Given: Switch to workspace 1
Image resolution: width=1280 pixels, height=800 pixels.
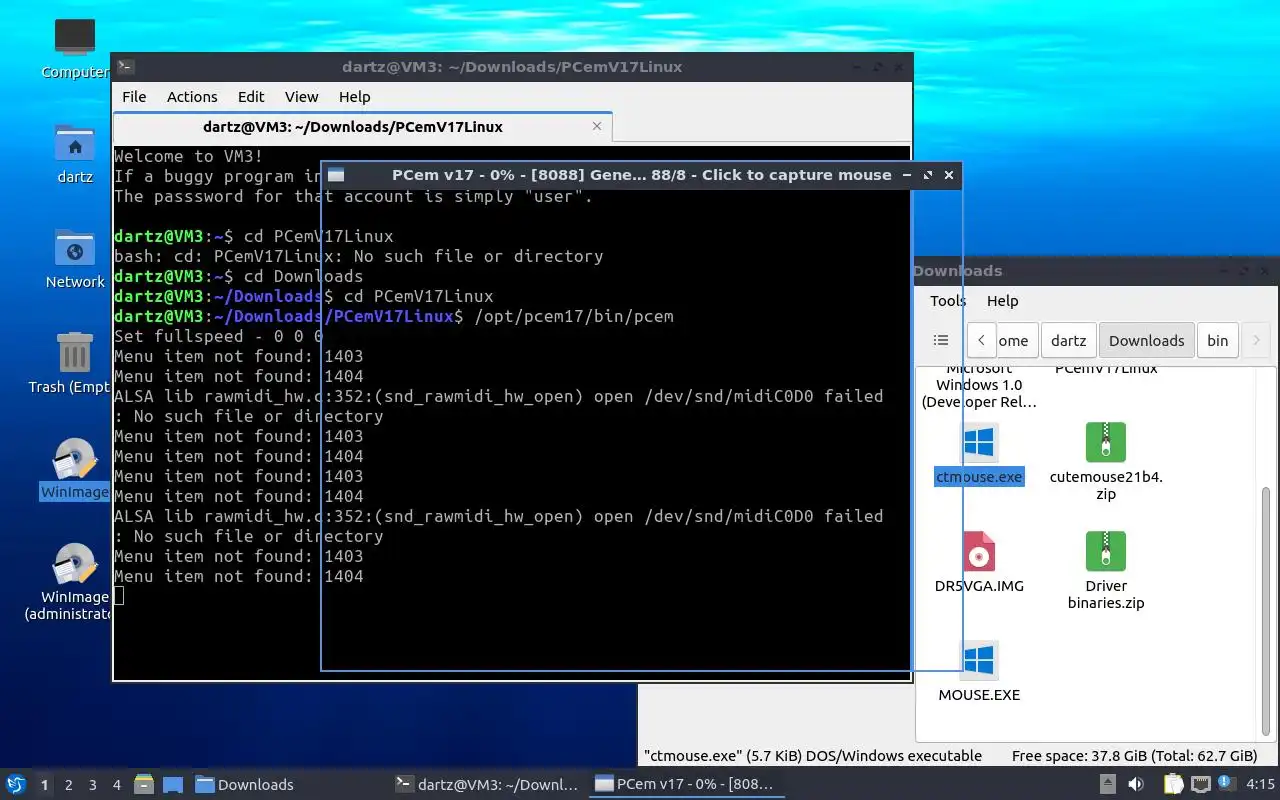Looking at the screenshot, I should 44,785.
